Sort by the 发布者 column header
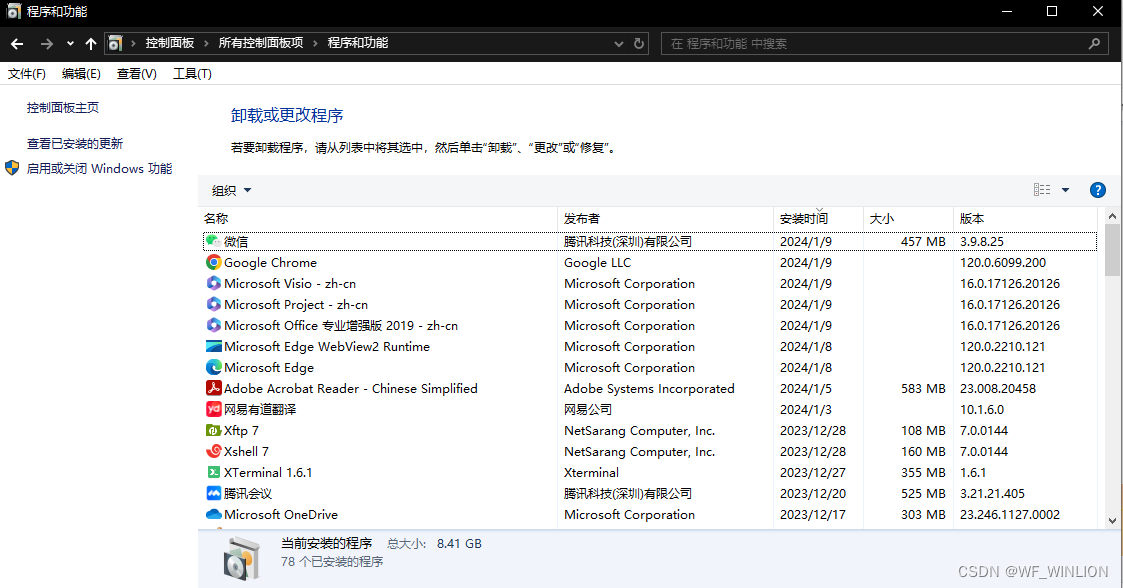 (x=665, y=218)
